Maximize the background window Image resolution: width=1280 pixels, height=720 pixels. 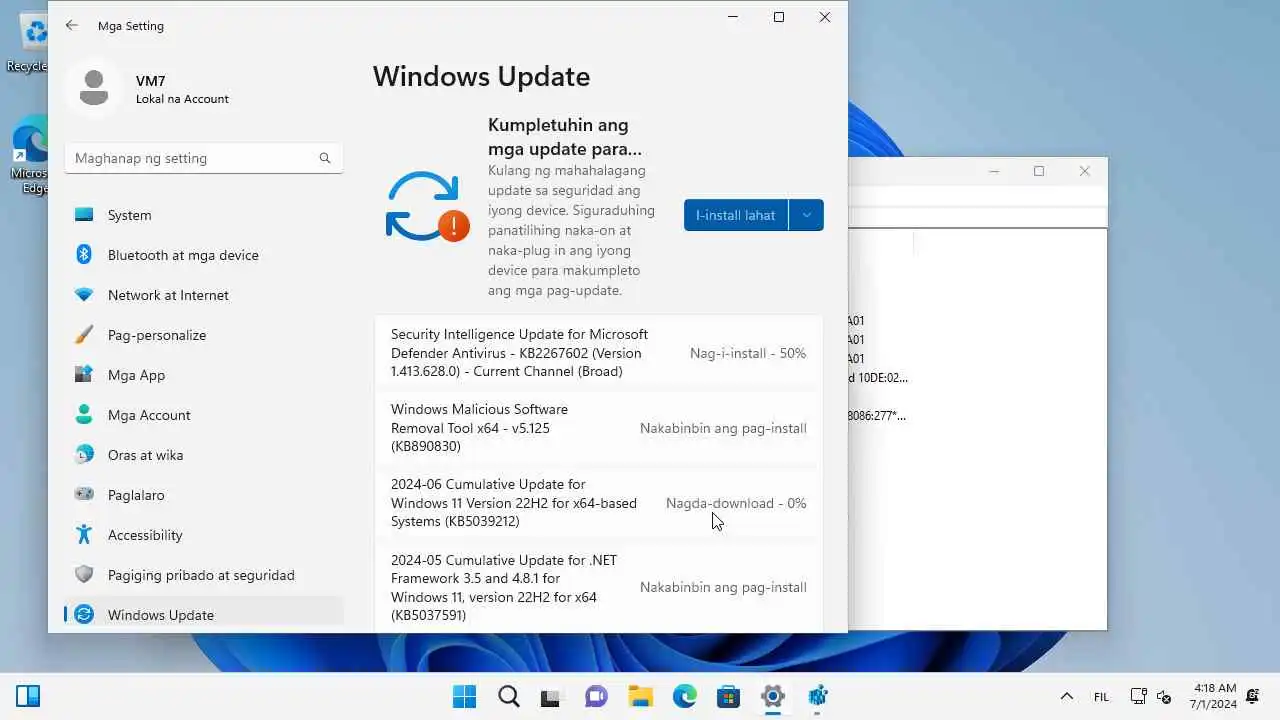point(1039,171)
